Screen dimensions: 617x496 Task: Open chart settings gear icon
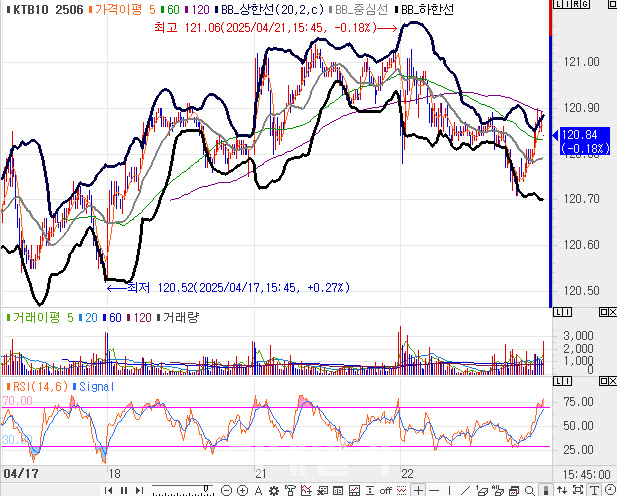point(273,490)
